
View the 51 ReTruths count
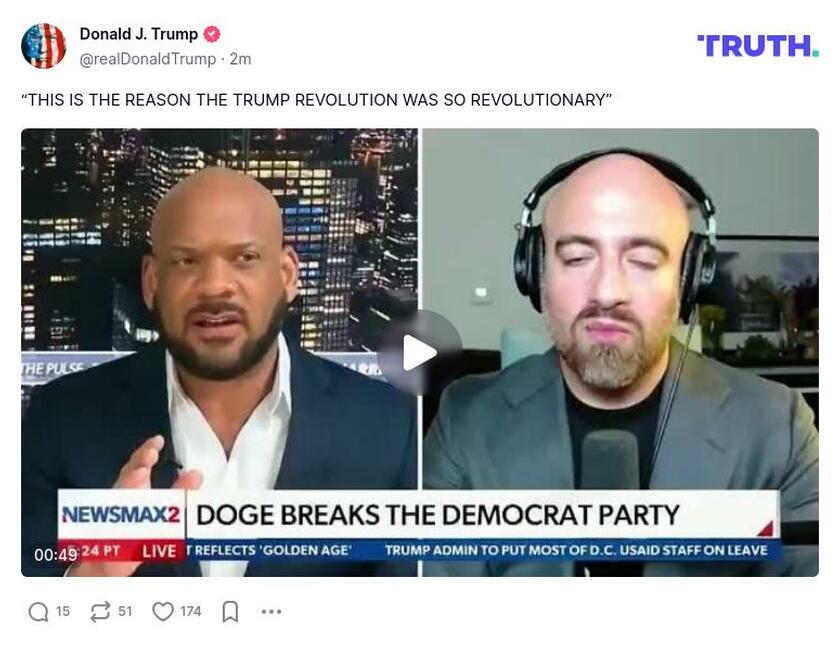[x=125, y=611]
